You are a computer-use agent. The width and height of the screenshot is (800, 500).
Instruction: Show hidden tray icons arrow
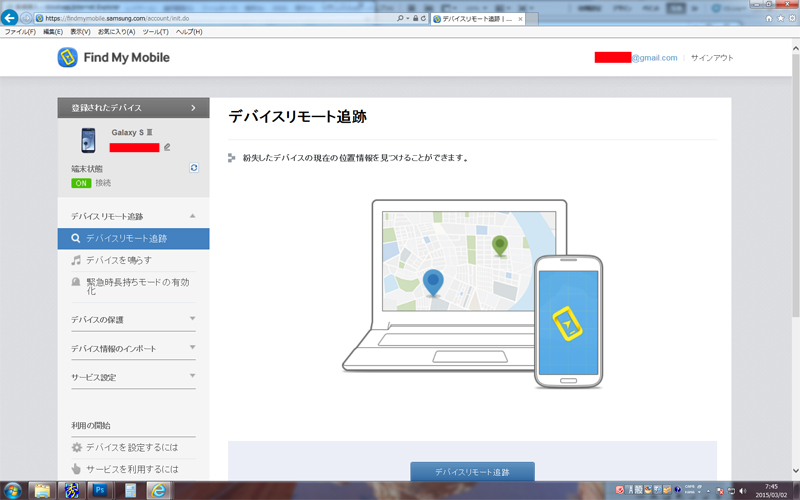(x=708, y=491)
